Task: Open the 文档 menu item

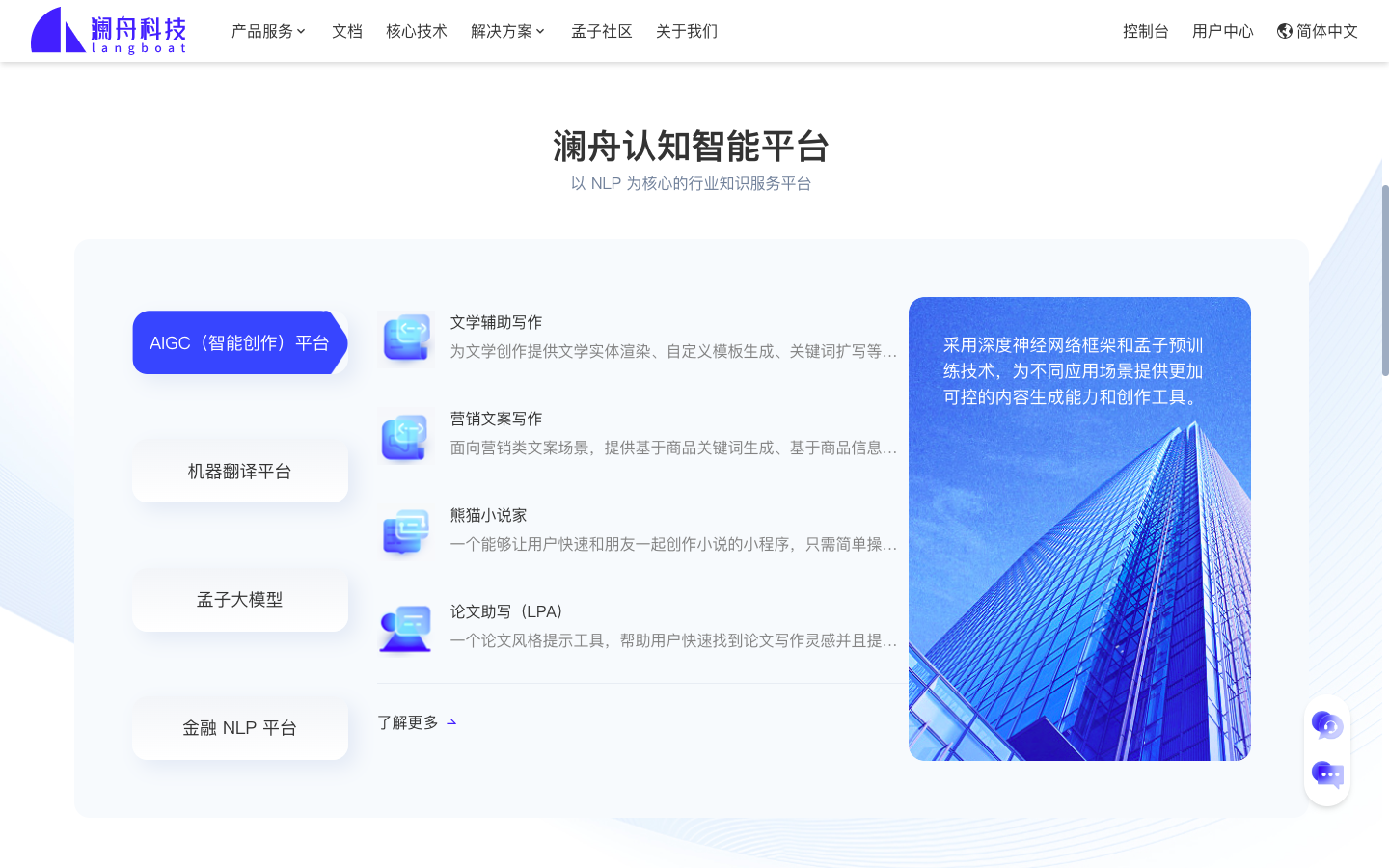Action: click(x=347, y=31)
